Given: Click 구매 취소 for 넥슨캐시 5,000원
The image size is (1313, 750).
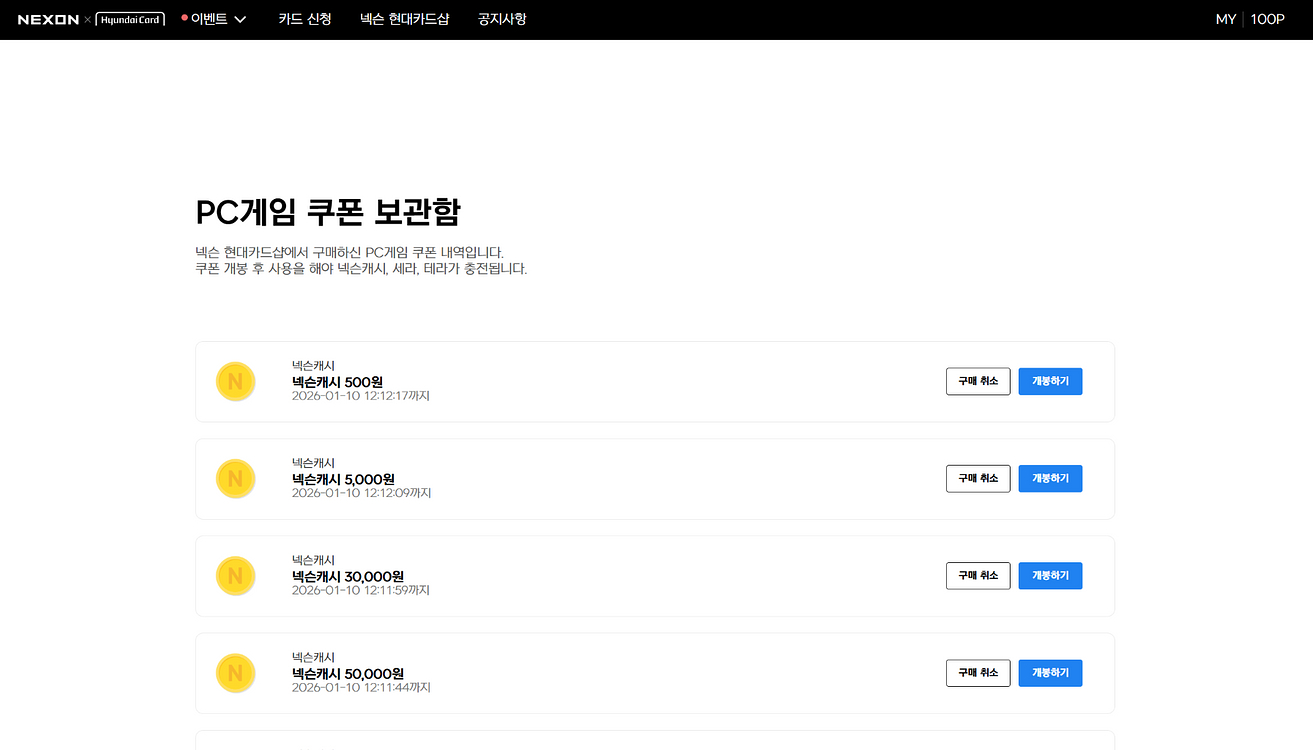Looking at the screenshot, I should coord(978,479).
